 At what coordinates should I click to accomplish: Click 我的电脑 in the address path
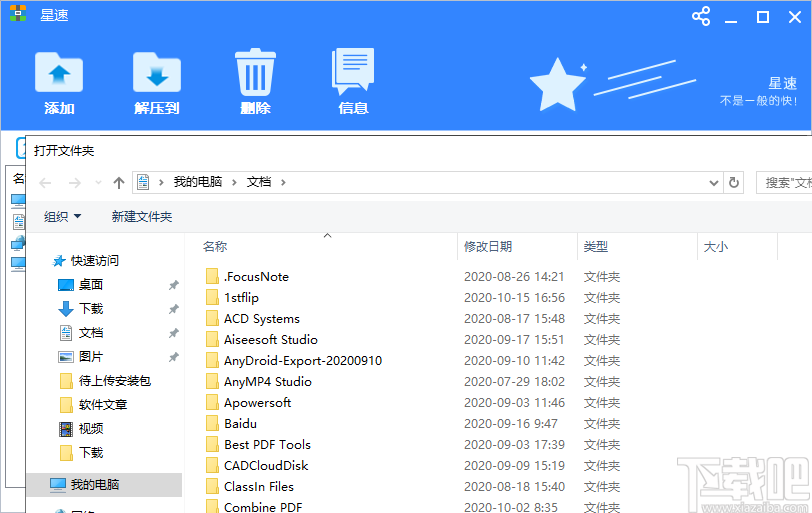tap(197, 182)
